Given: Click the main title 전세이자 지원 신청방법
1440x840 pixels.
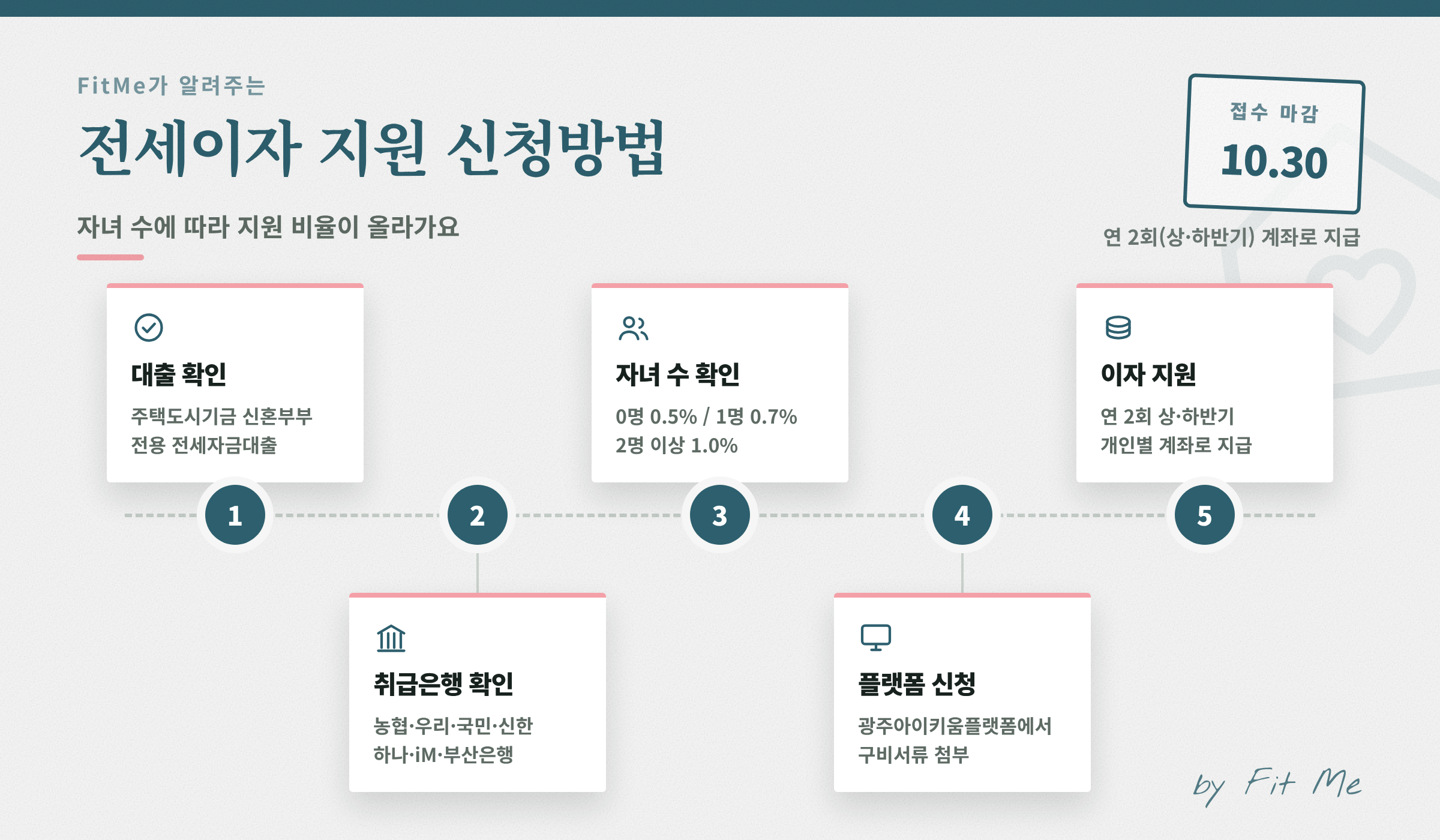Looking at the screenshot, I should [x=372, y=148].
